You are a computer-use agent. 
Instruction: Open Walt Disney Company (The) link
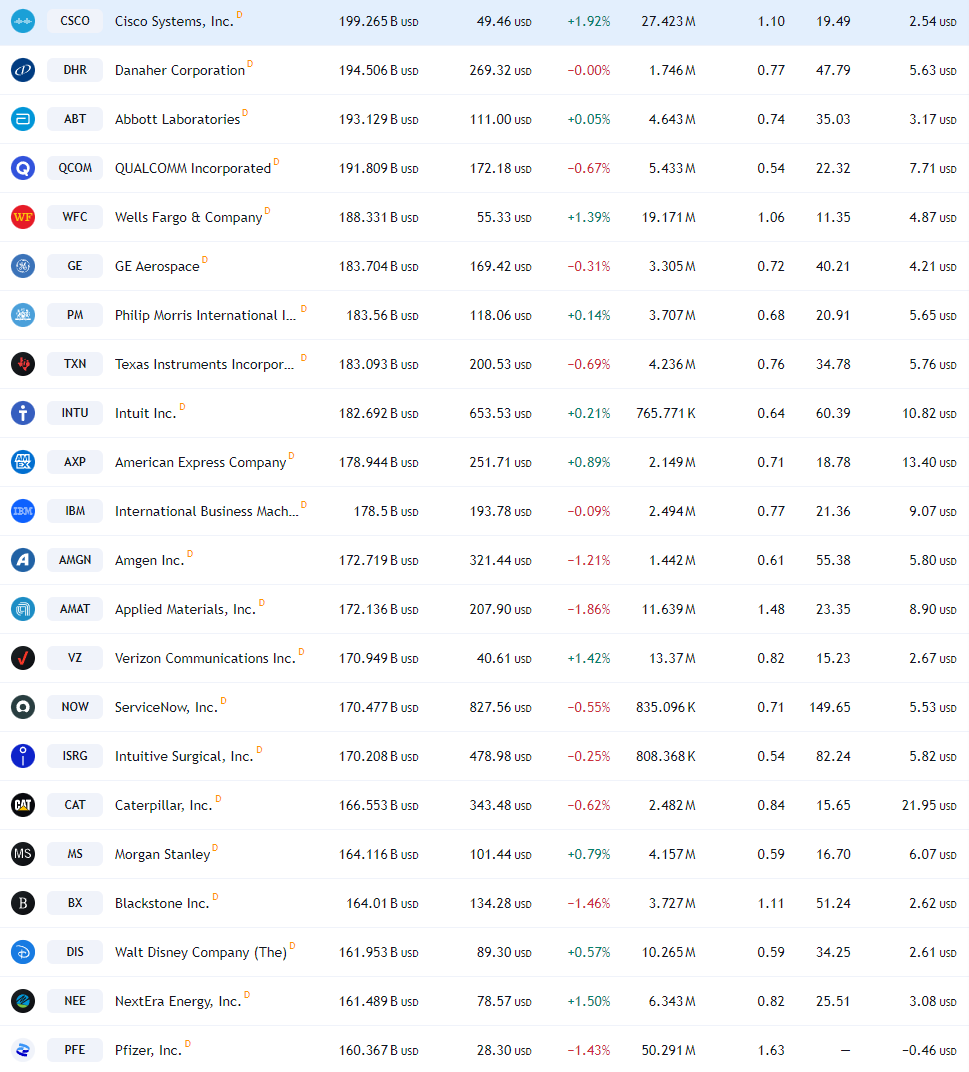pyautogui.click(x=201, y=952)
